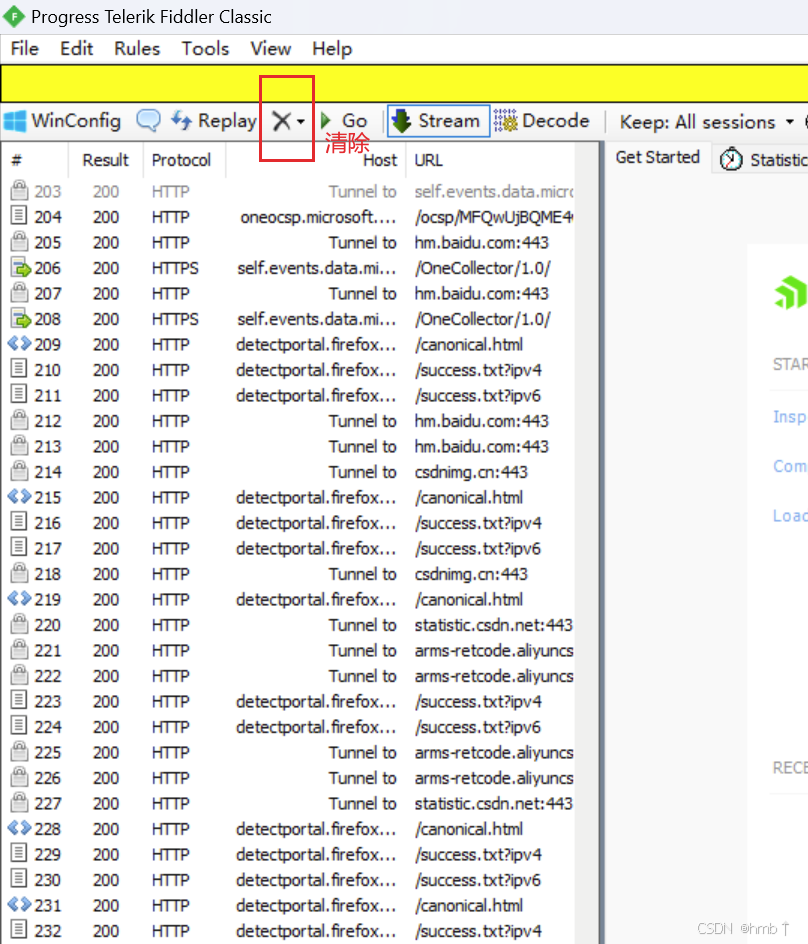Click document icon of session 216
The width and height of the screenshot is (808, 944).
[x=19, y=521]
